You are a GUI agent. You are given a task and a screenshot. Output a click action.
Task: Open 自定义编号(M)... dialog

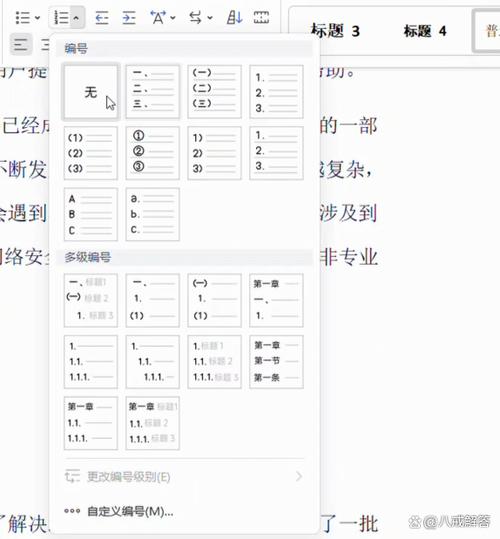click(x=184, y=512)
